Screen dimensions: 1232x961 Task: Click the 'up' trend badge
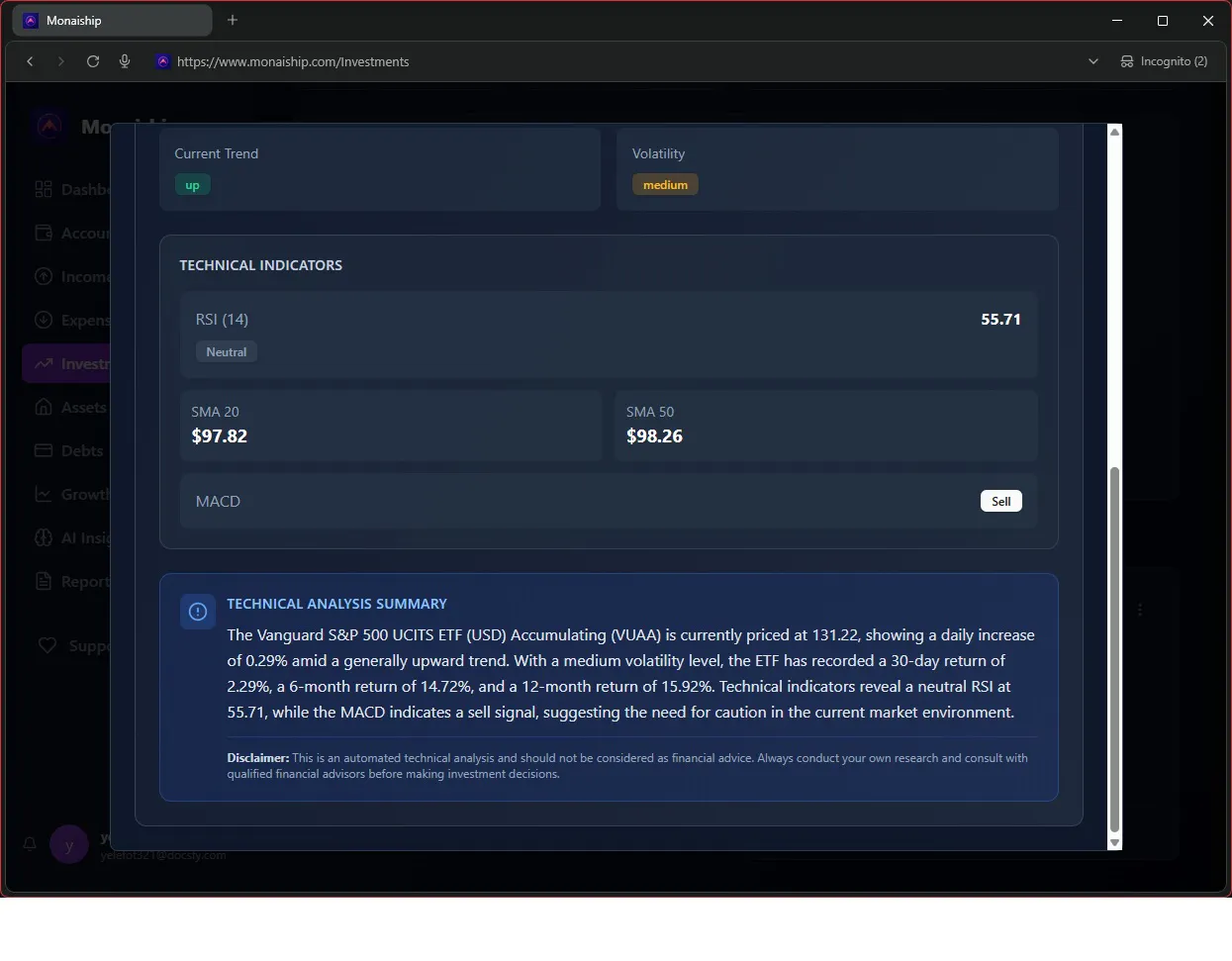(x=192, y=185)
